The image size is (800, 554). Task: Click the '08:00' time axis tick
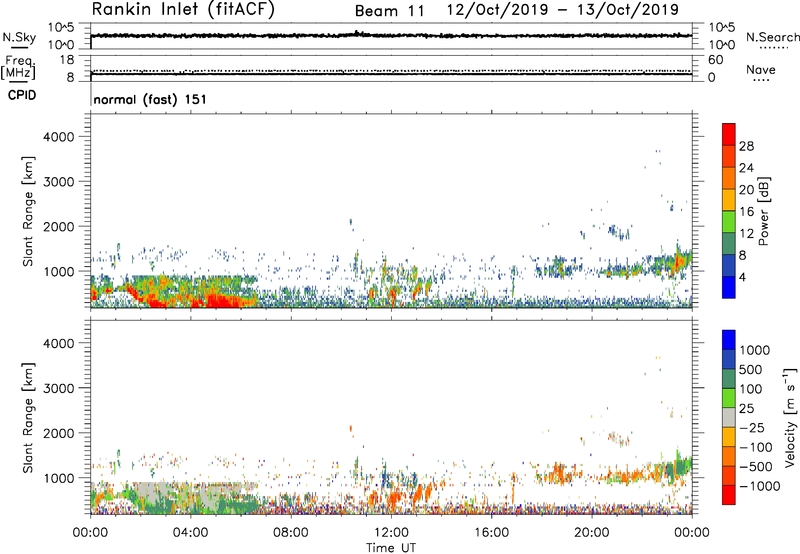tap(291, 533)
